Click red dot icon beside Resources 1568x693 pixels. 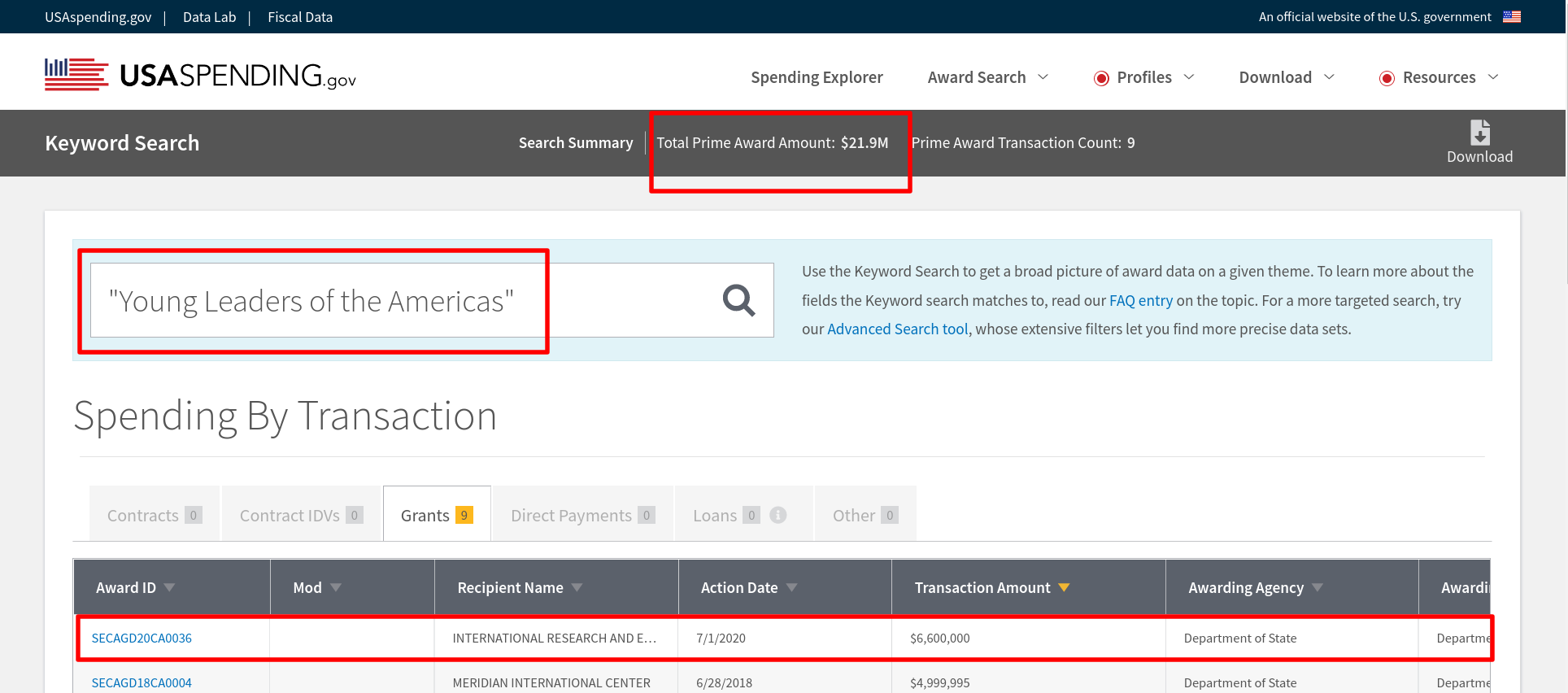point(1387,78)
